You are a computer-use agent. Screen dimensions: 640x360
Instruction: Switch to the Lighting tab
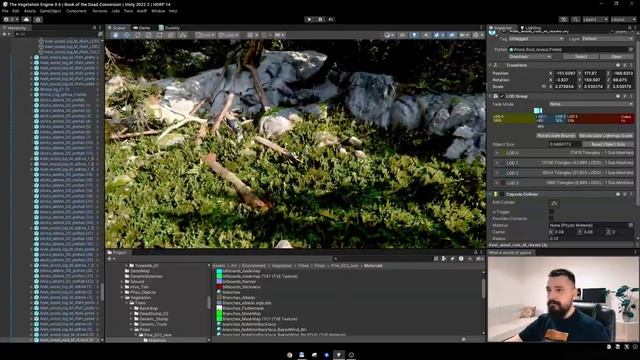pyautogui.click(x=531, y=28)
